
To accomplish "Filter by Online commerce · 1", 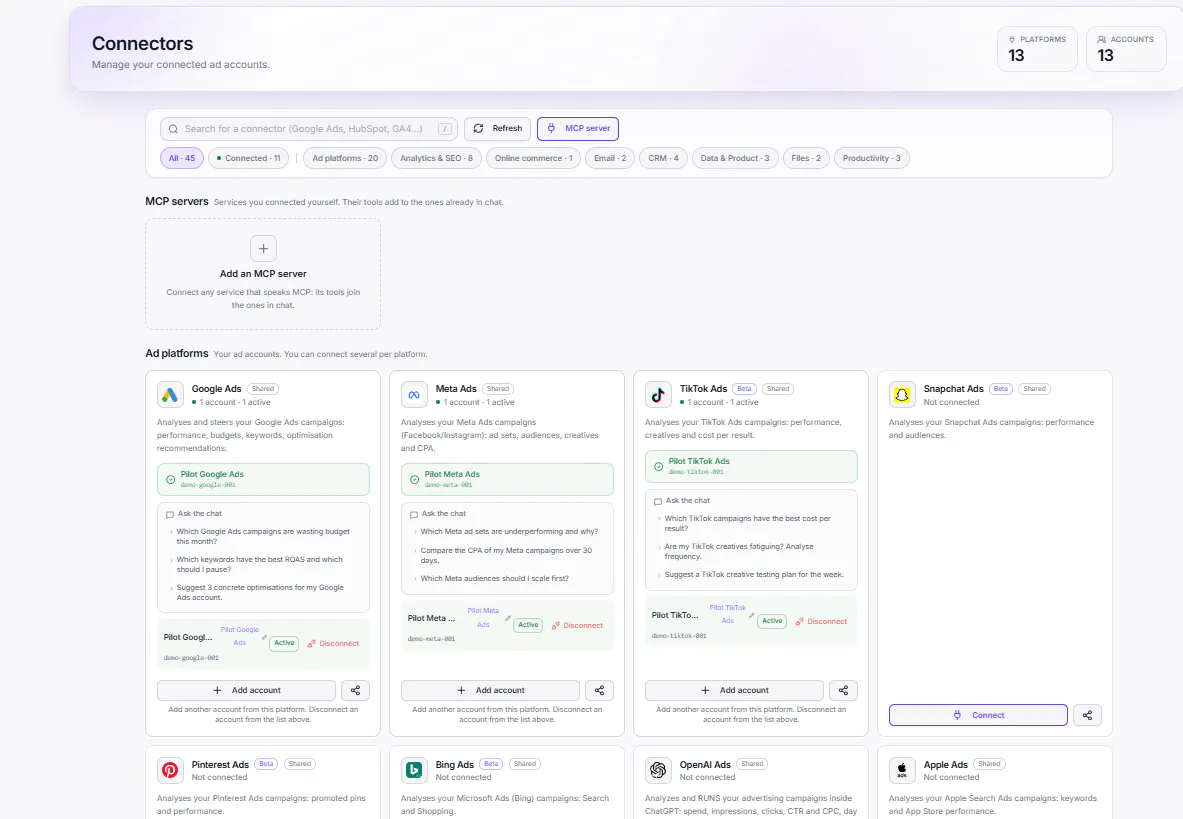I will pos(533,158).
